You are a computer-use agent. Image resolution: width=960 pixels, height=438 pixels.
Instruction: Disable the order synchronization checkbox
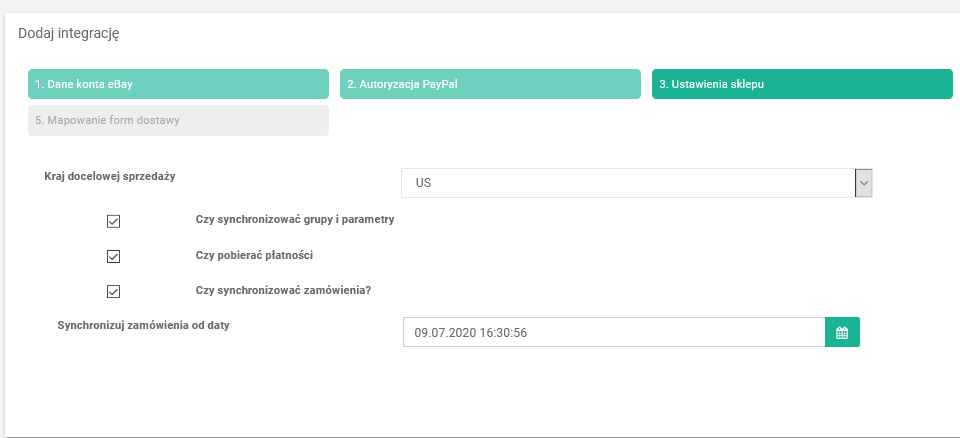tap(113, 292)
